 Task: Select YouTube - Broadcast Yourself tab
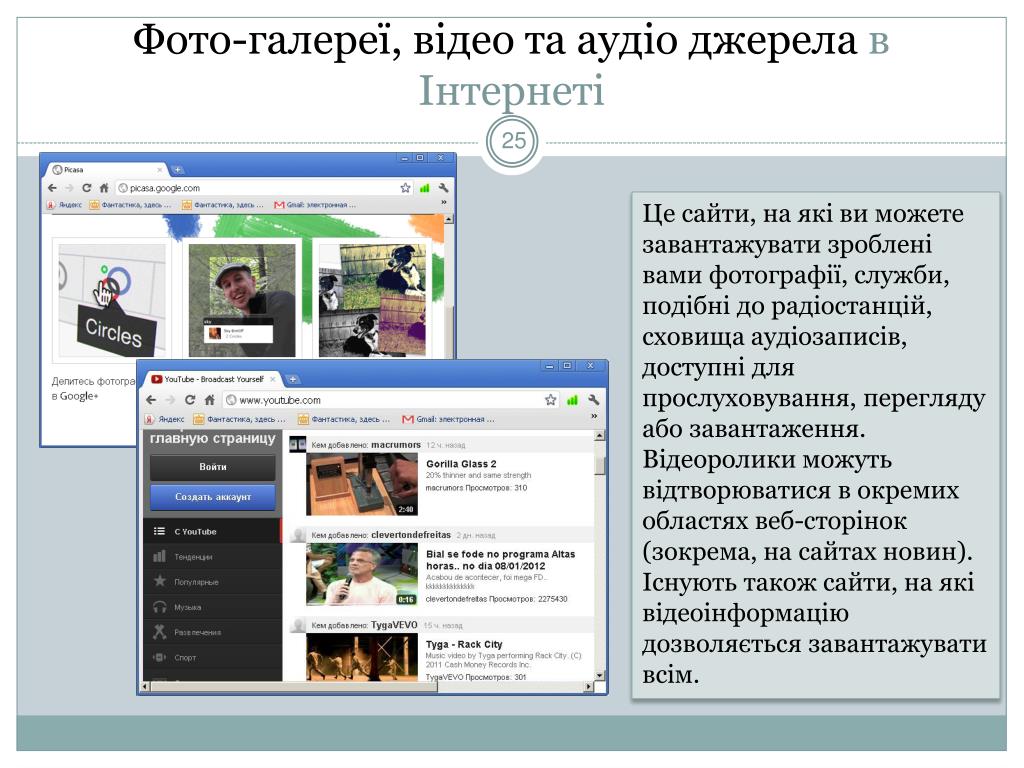click(x=214, y=379)
